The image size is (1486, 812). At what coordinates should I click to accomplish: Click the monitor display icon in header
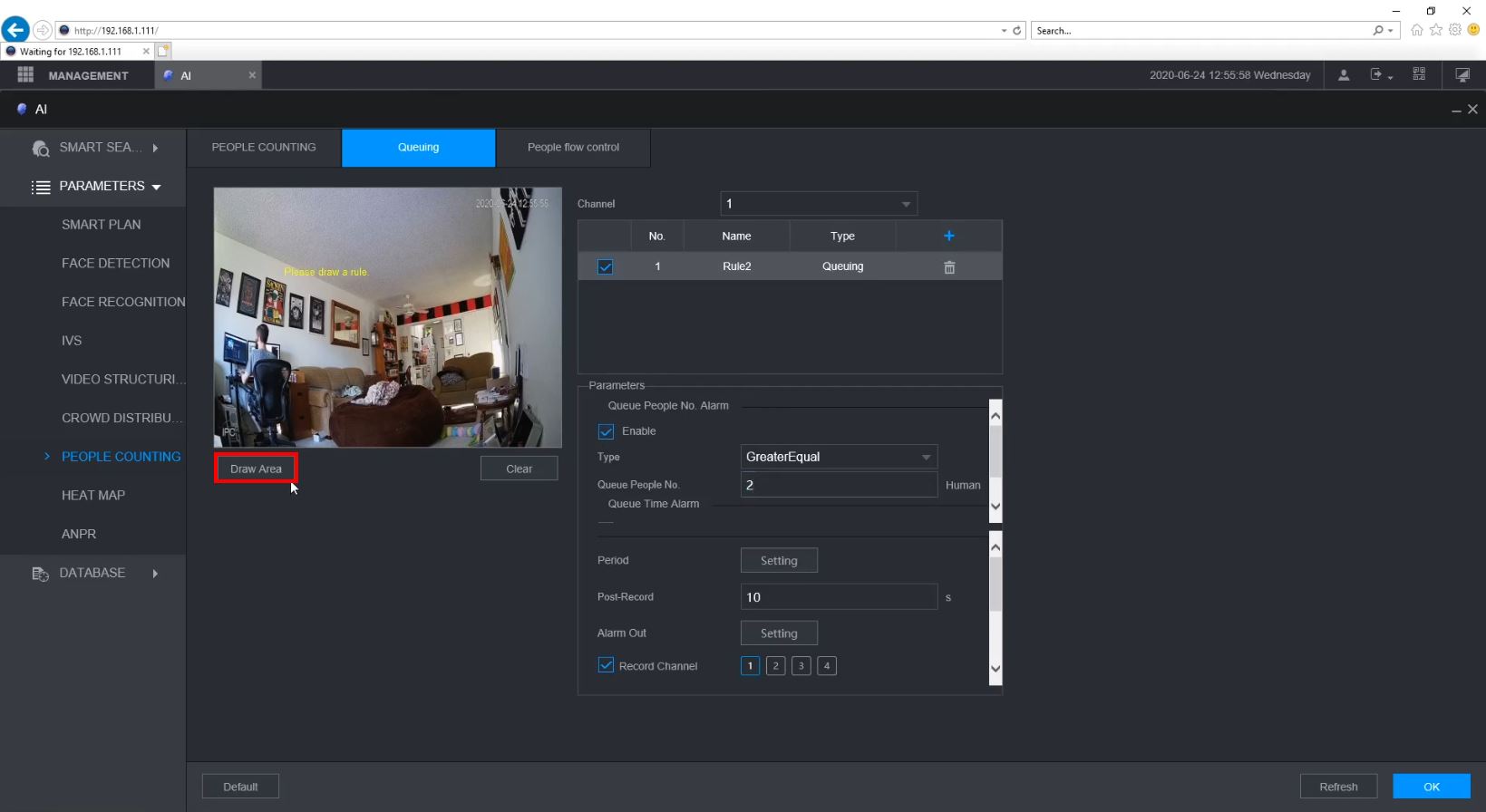coord(1462,75)
